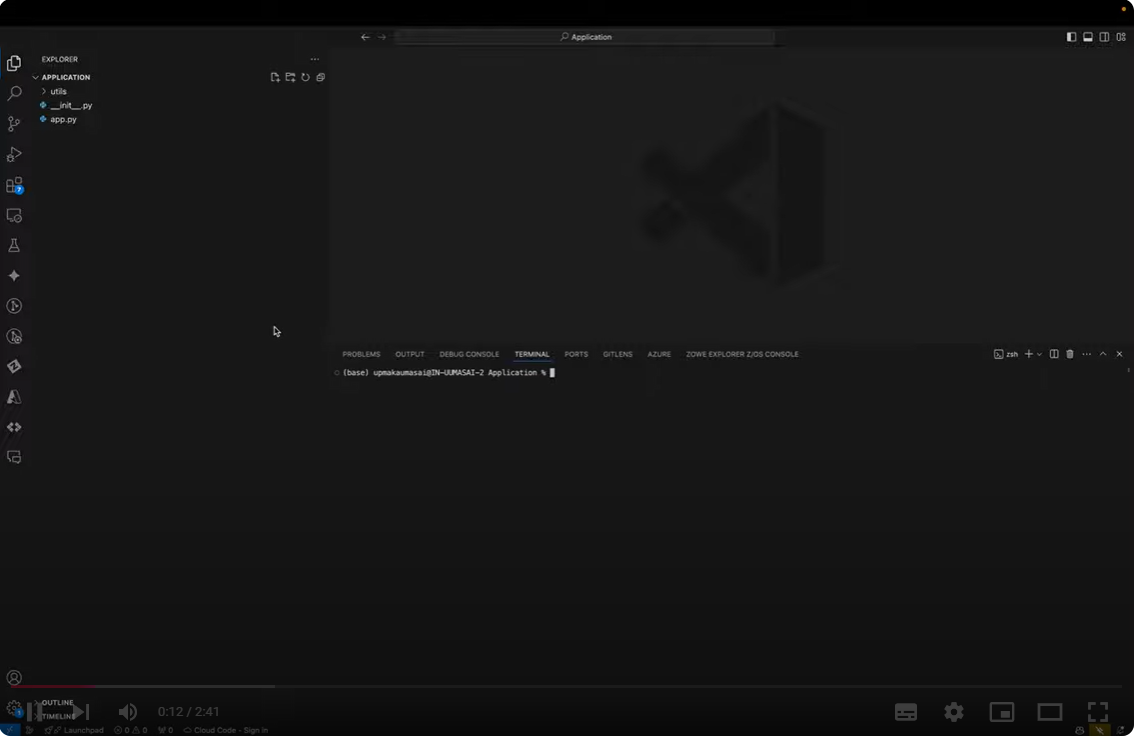Open the Extensions view
The height and width of the screenshot is (737, 1135).
14,185
